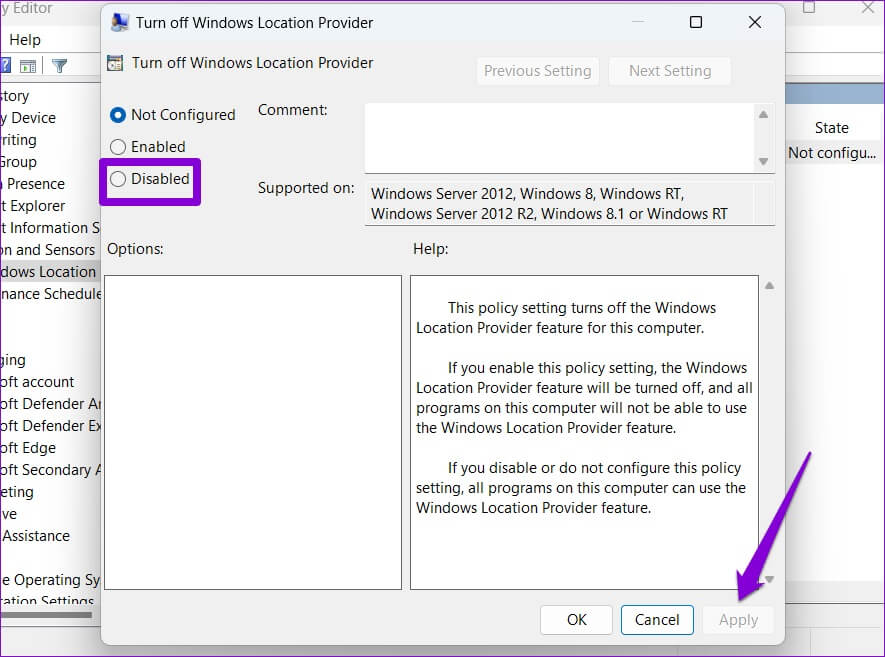Click the Next Setting button

(670, 71)
